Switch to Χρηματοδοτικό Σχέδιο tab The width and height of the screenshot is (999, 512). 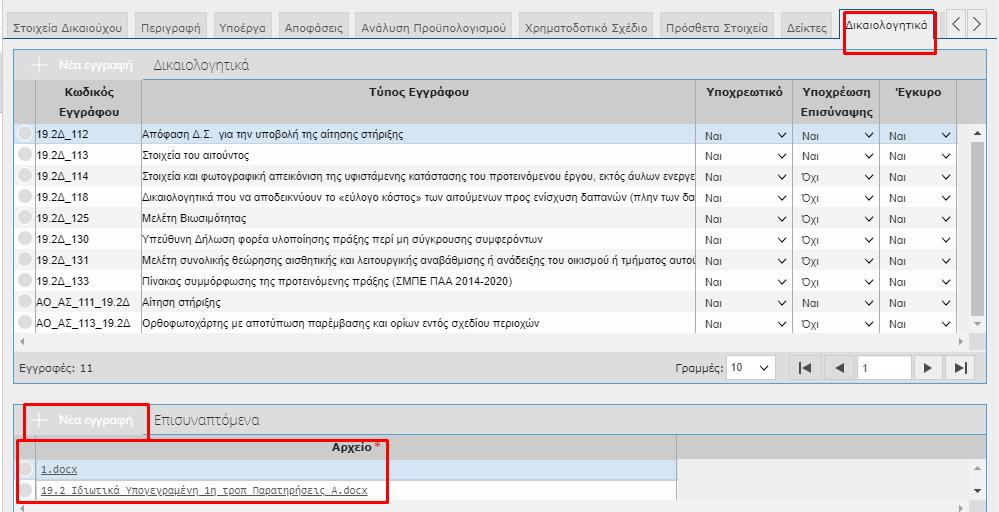(586, 27)
